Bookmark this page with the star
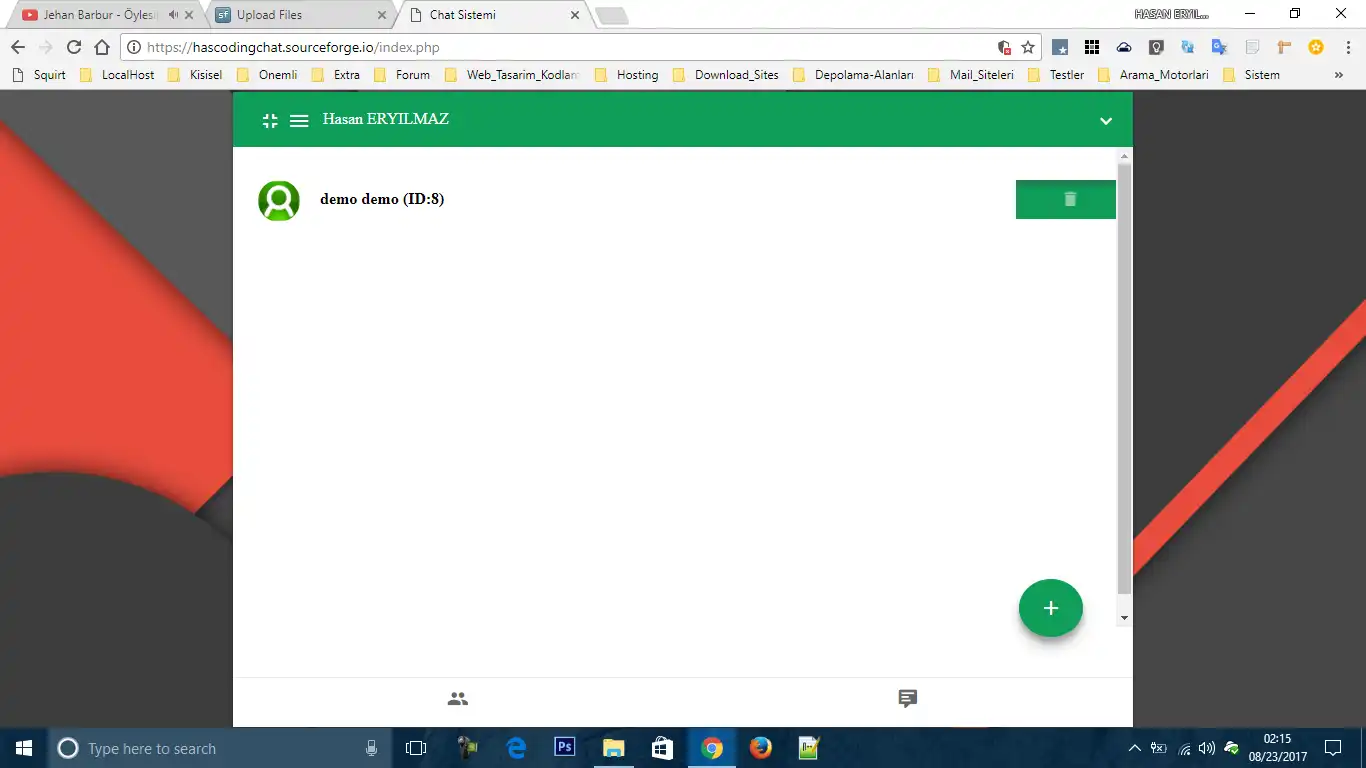Screen dimensions: 1366x768 pyautogui.click(x=1028, y=47)
